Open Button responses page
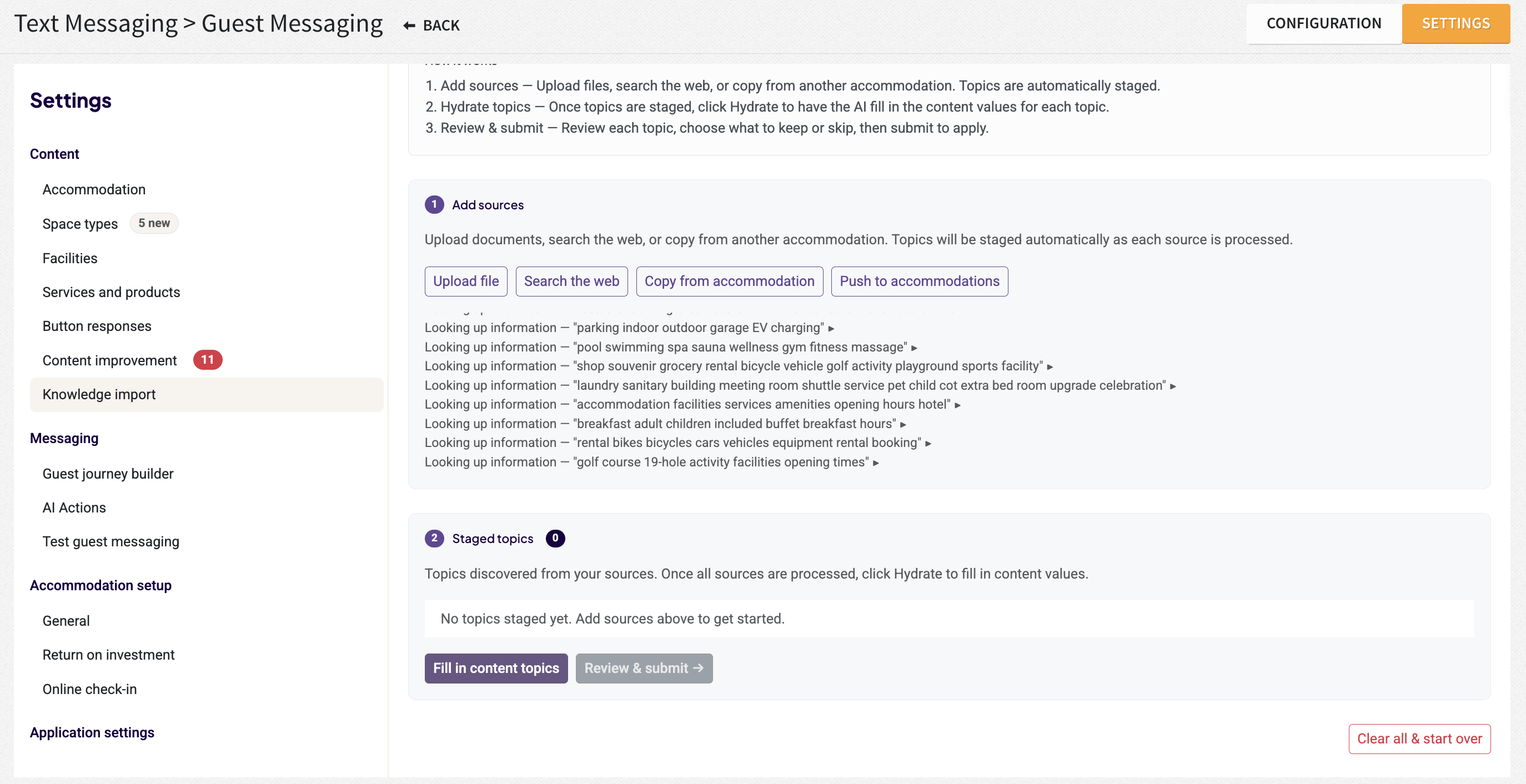This screenshot has height=784, width=1526. coord(97,326)
